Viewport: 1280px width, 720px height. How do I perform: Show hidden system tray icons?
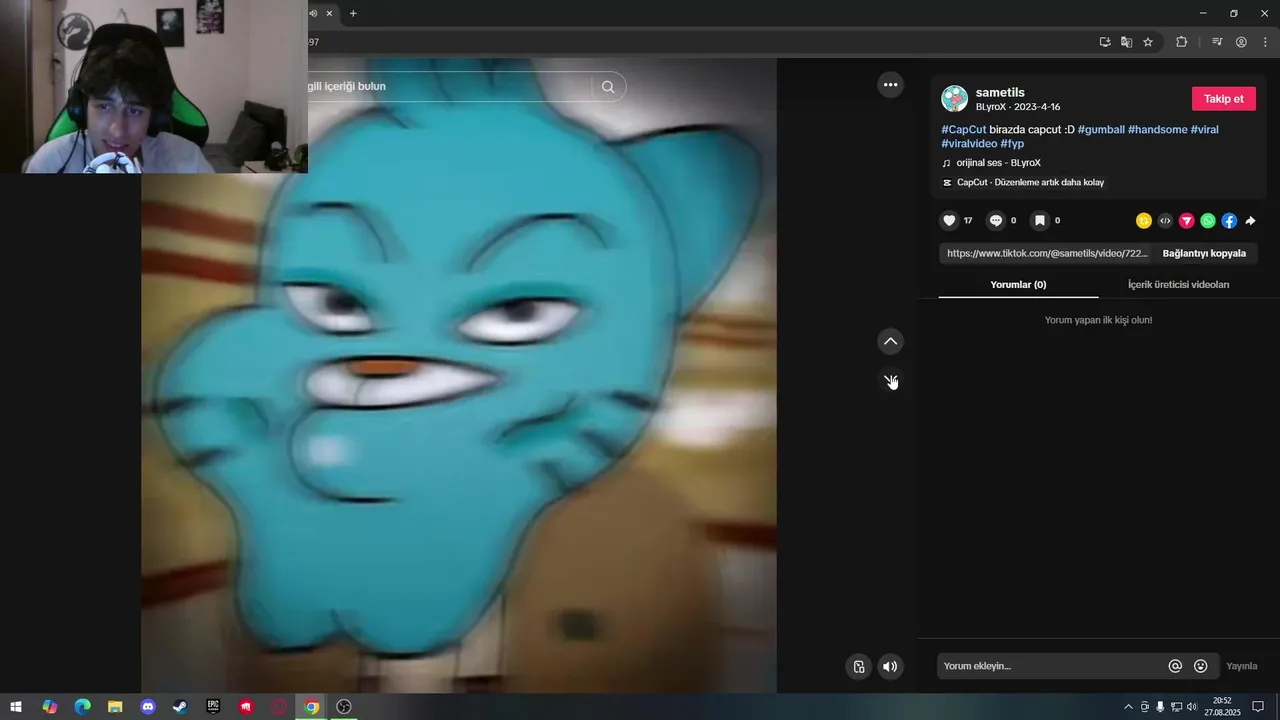pos(1129,707)
